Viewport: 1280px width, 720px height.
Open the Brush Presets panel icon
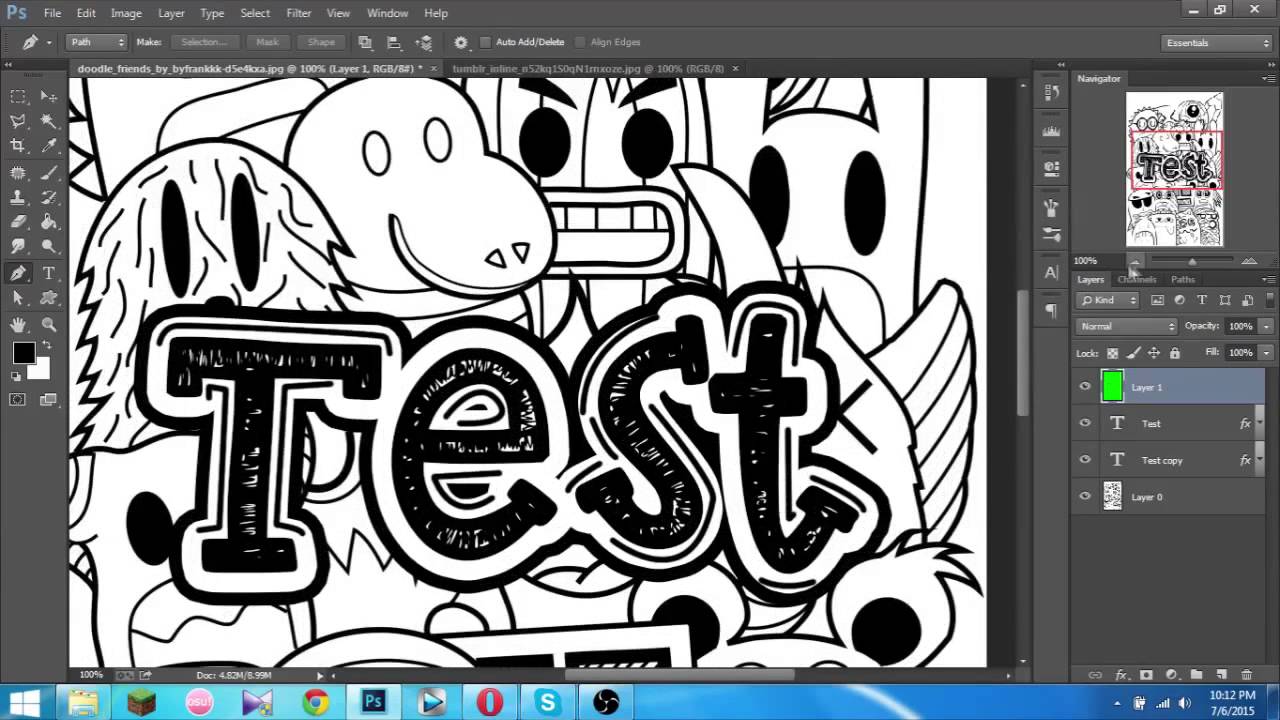pyautogui.click(x=1051, y=234)
